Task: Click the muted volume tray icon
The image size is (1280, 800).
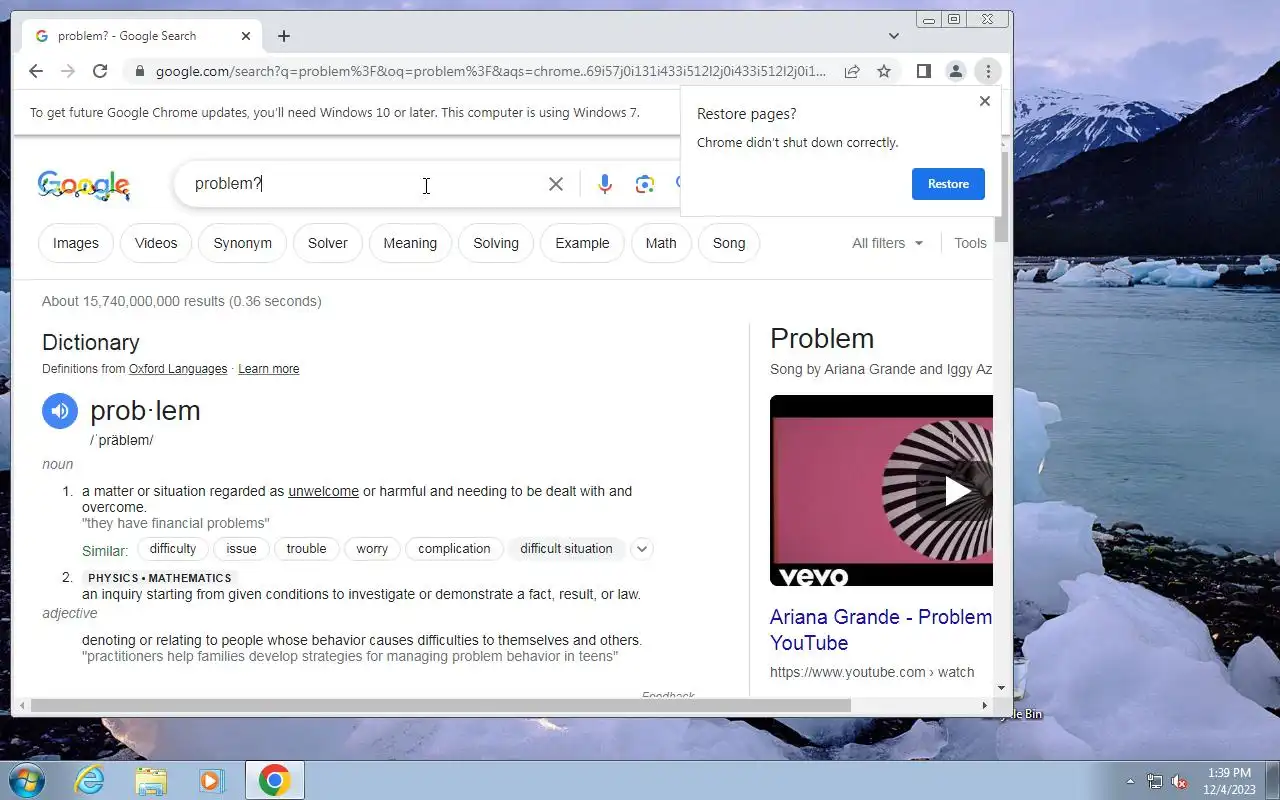Action: pyautogui.click(x=1180, y=781)
